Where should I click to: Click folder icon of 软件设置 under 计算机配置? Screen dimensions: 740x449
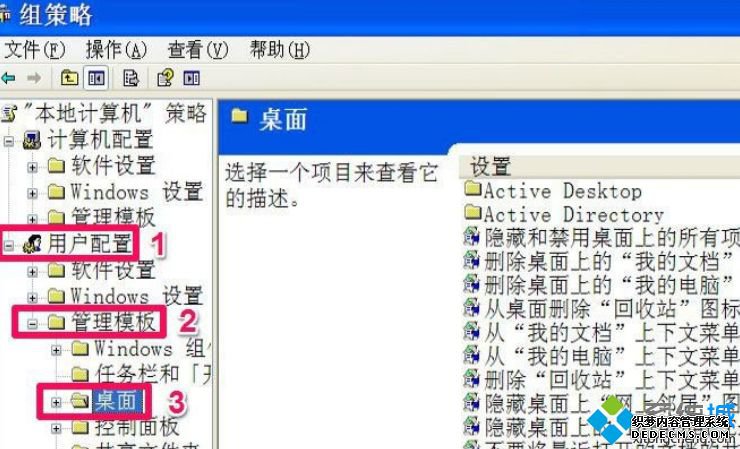[x=56, y=166]
